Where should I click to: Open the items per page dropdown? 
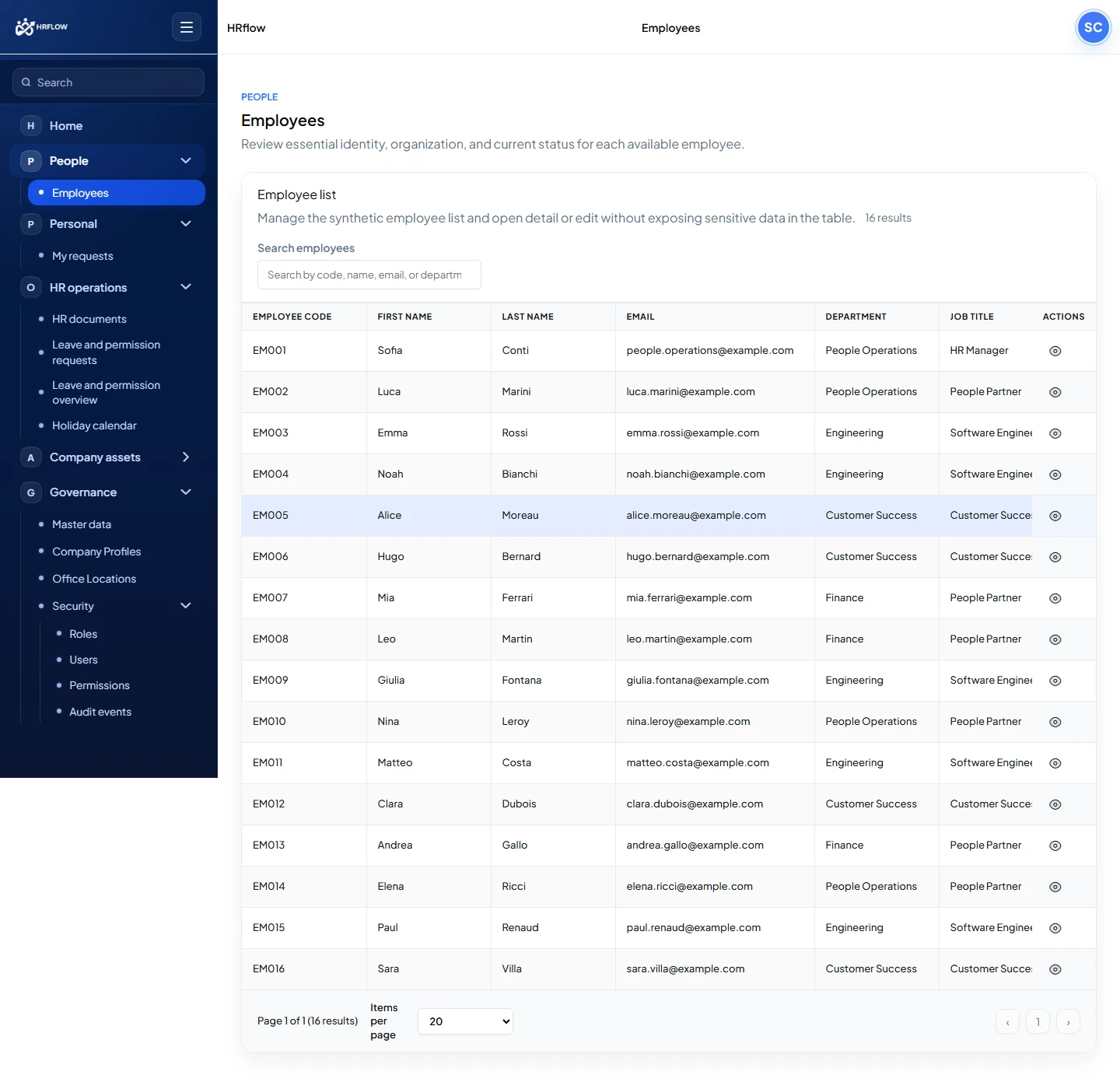coord(465,1021)
